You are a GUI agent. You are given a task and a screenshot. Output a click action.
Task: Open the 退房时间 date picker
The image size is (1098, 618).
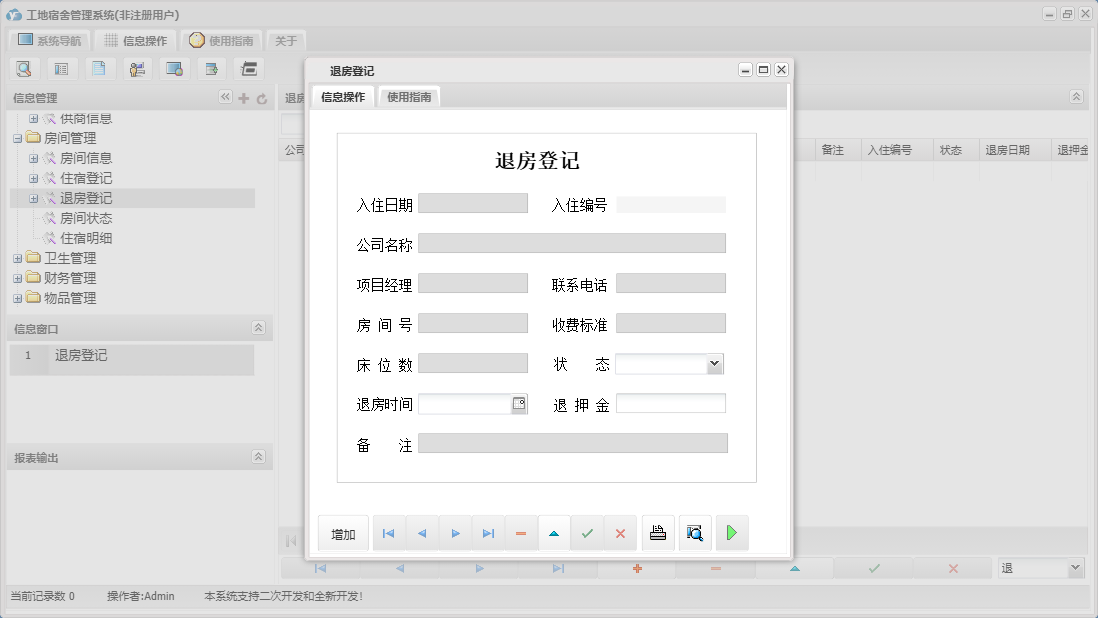521,402
